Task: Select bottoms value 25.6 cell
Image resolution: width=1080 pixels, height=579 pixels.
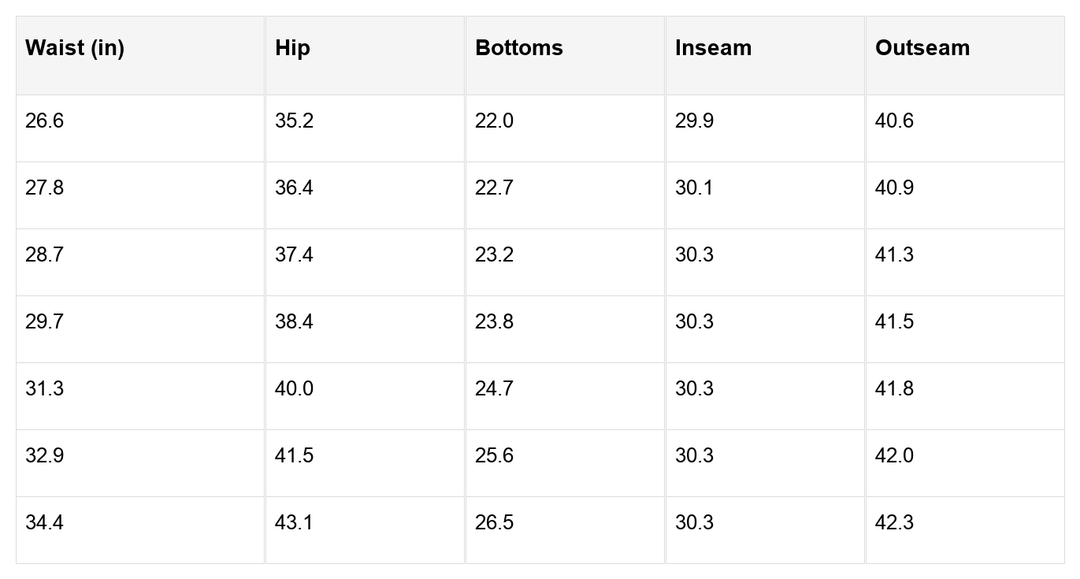Action: pos(494,456)
